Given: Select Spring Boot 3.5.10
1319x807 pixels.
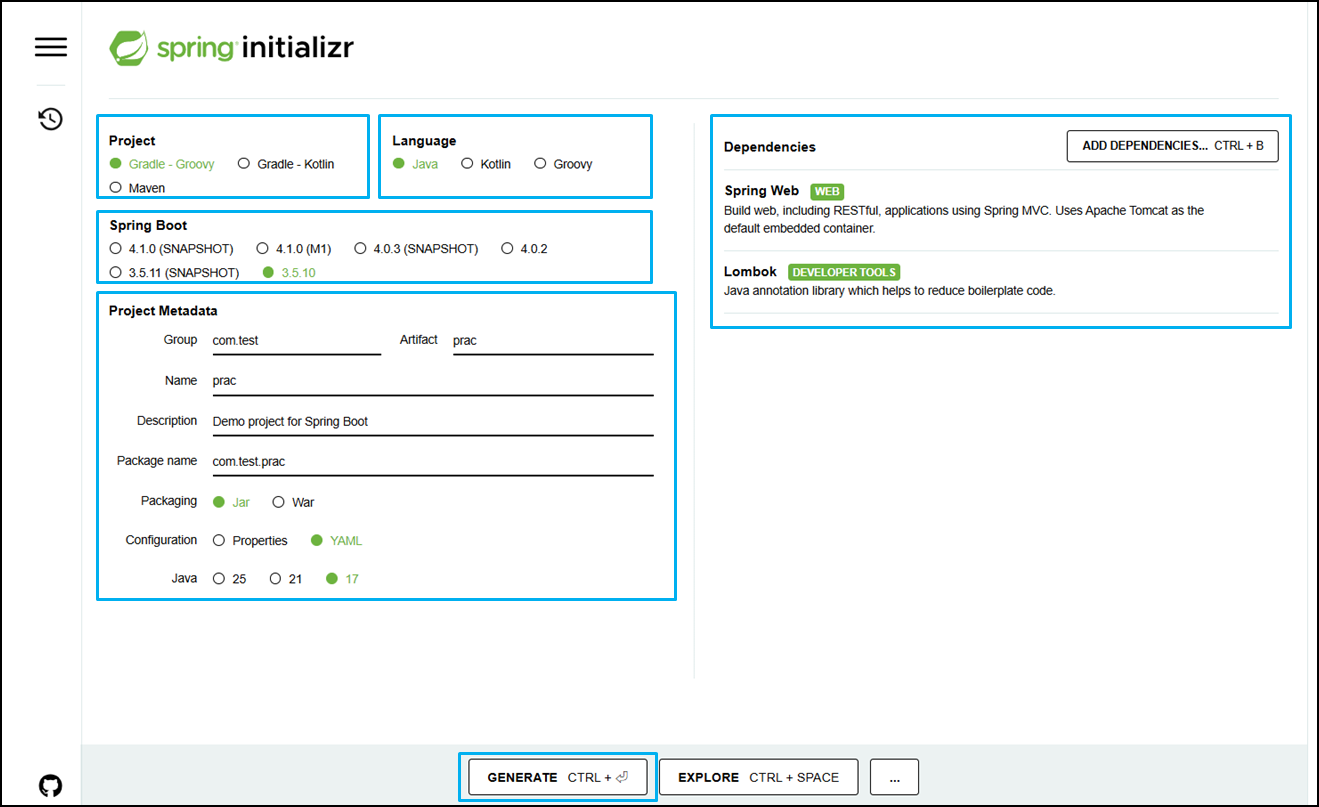Looking at the screenshot, I should (x=289, y=272).
